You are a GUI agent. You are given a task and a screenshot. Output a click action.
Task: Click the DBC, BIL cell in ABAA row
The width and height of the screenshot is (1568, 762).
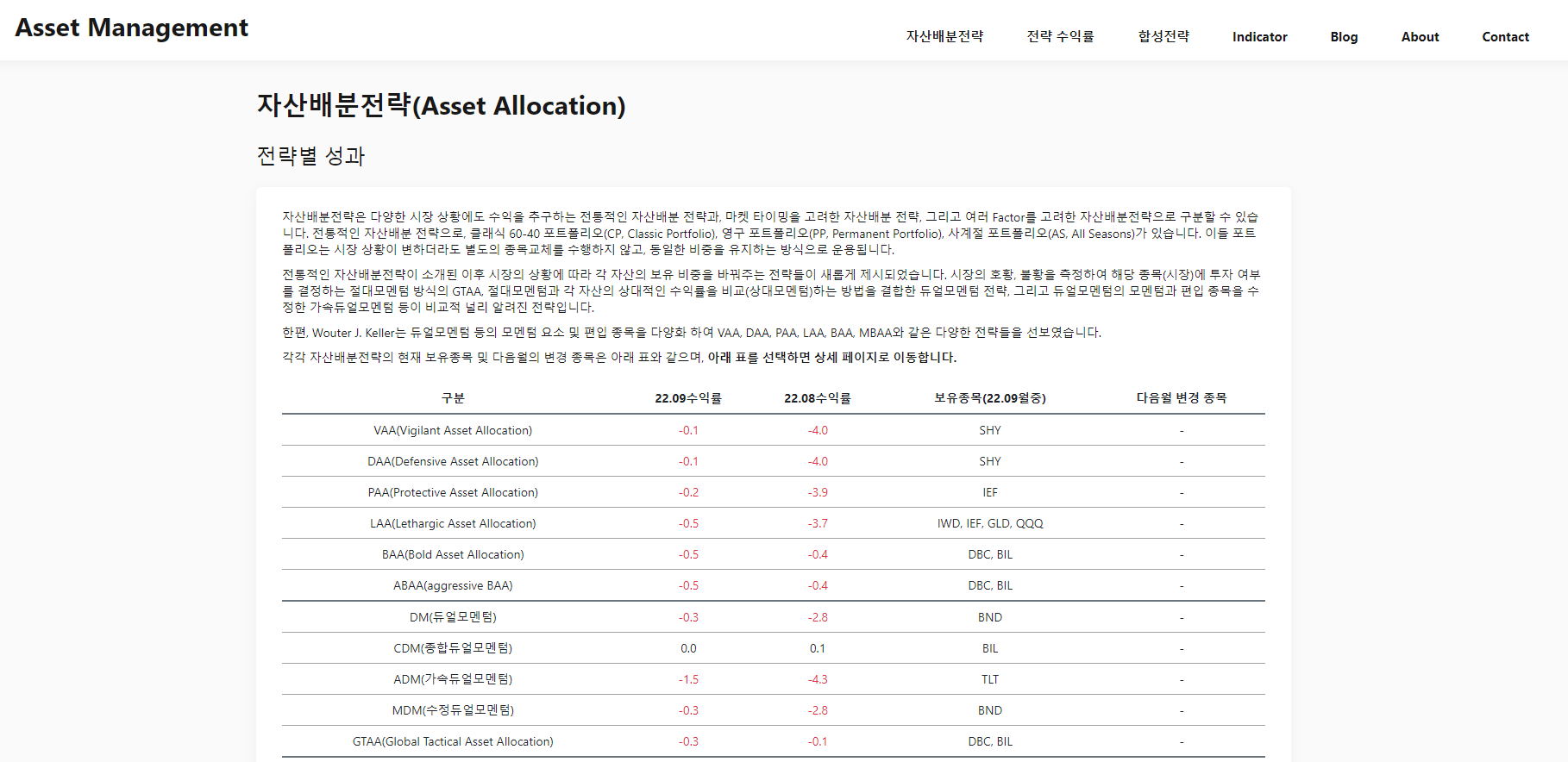tap(990, 585)
